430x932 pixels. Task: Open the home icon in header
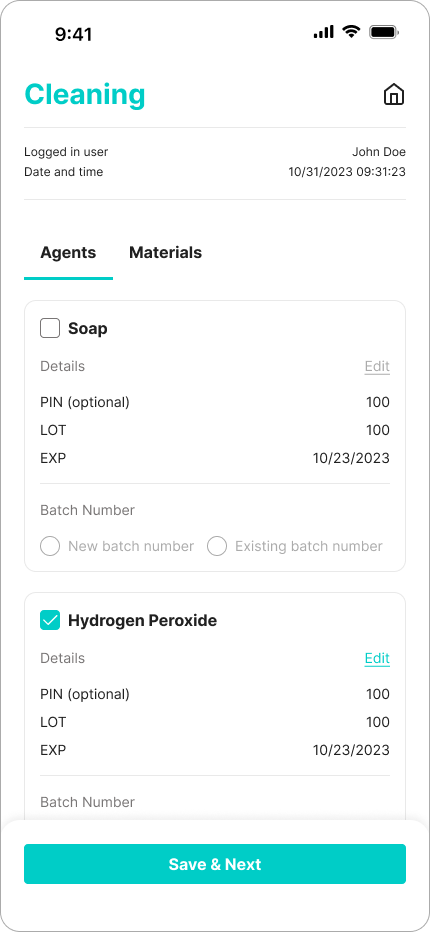[x=394, y=95]
